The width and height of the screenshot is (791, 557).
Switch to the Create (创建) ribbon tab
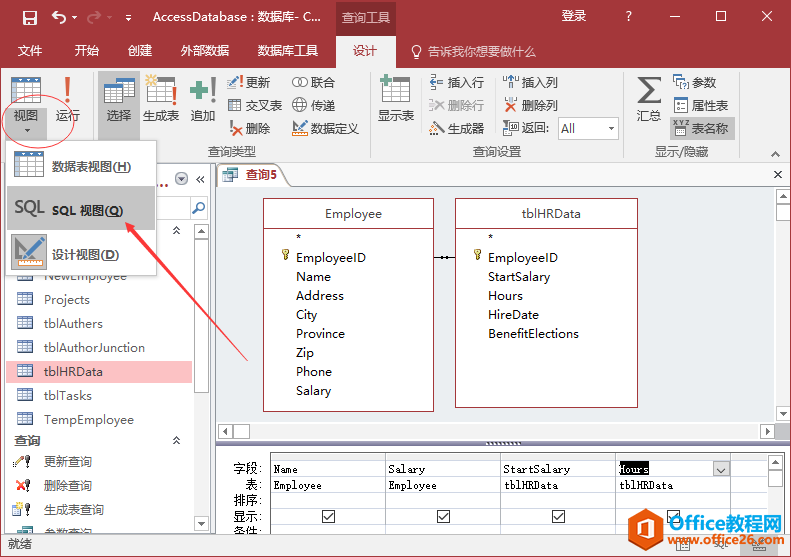[140, 51]
